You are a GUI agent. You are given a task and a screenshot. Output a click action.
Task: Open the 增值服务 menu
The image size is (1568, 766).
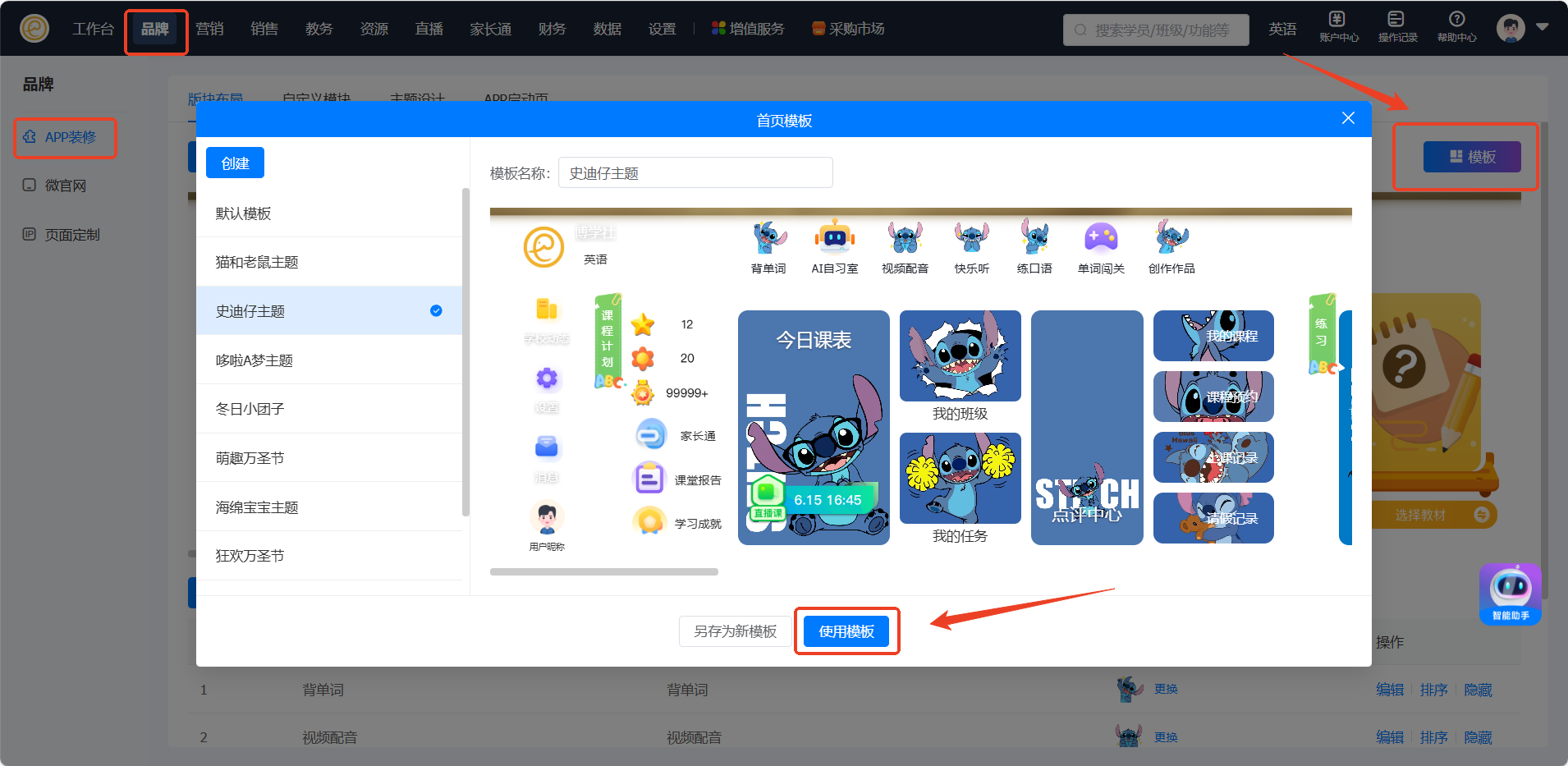click(x=748, y=29)
